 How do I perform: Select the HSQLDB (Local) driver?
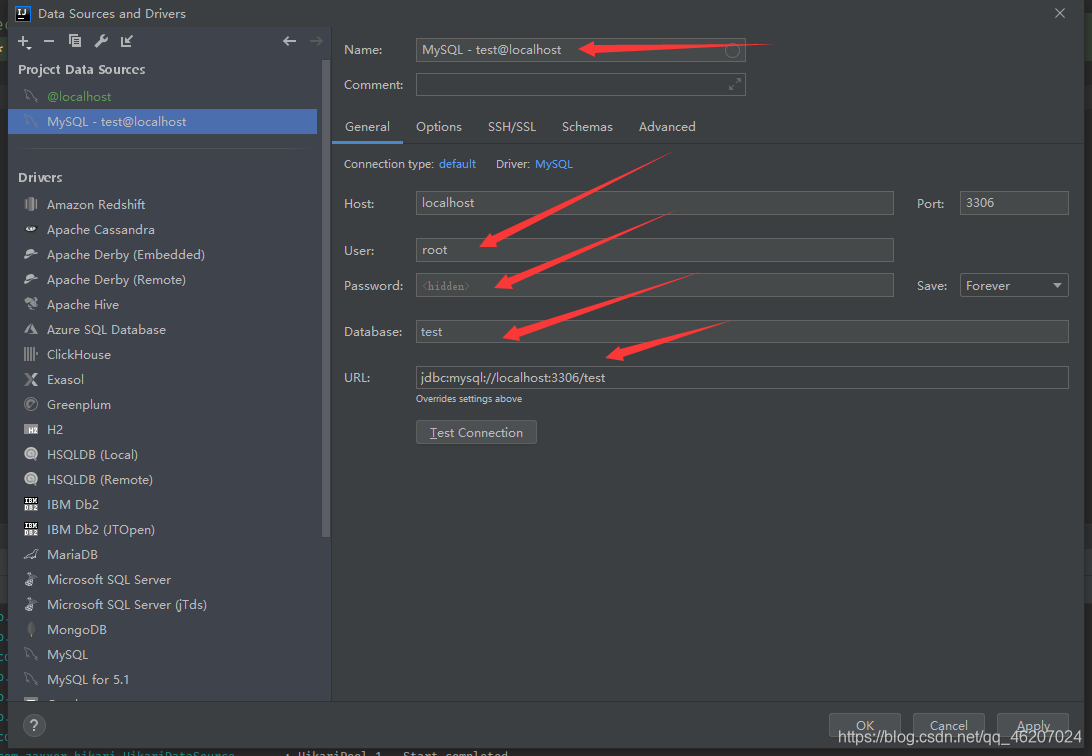[x=92, y=455]
